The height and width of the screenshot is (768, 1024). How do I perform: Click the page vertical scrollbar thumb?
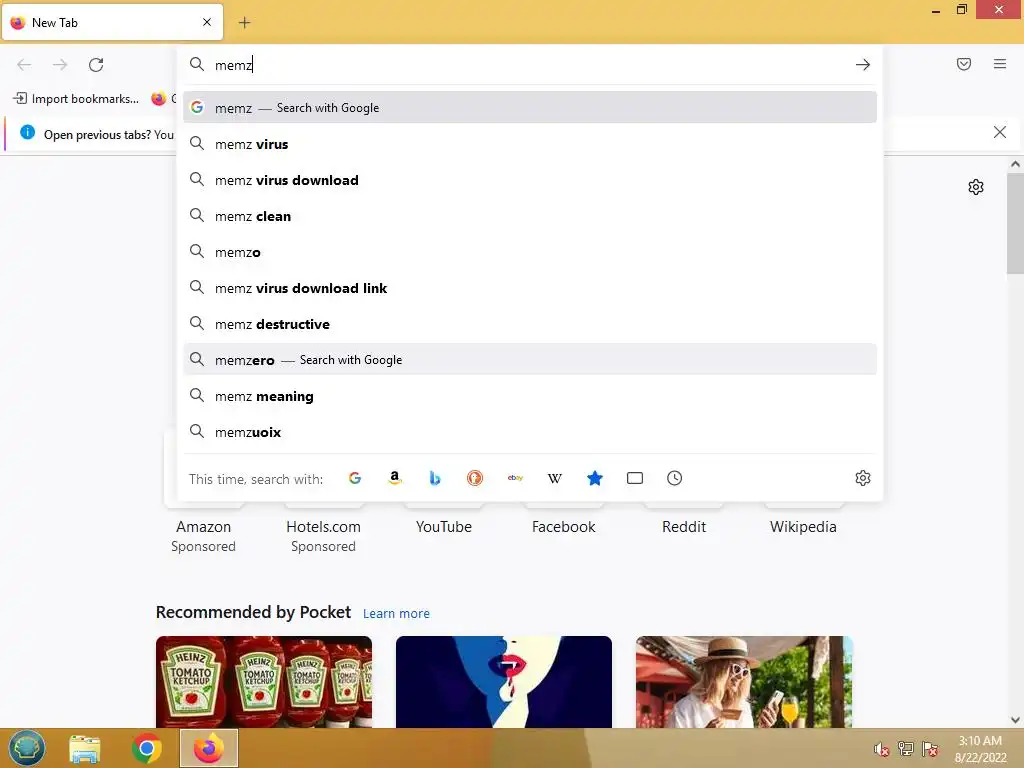pos(1015,223)
